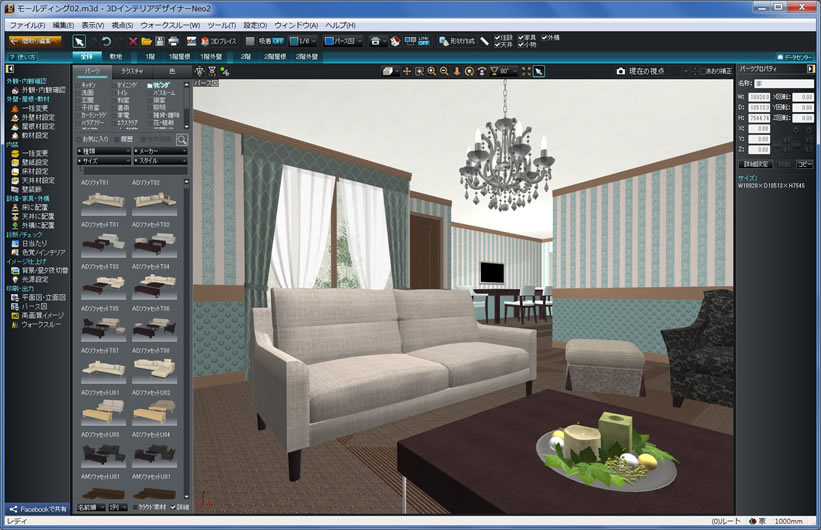The height and width of the screenshot is (530, 821).
Task: Expand the スタイル filter dropdown
Action: click(x=157, y=160)
